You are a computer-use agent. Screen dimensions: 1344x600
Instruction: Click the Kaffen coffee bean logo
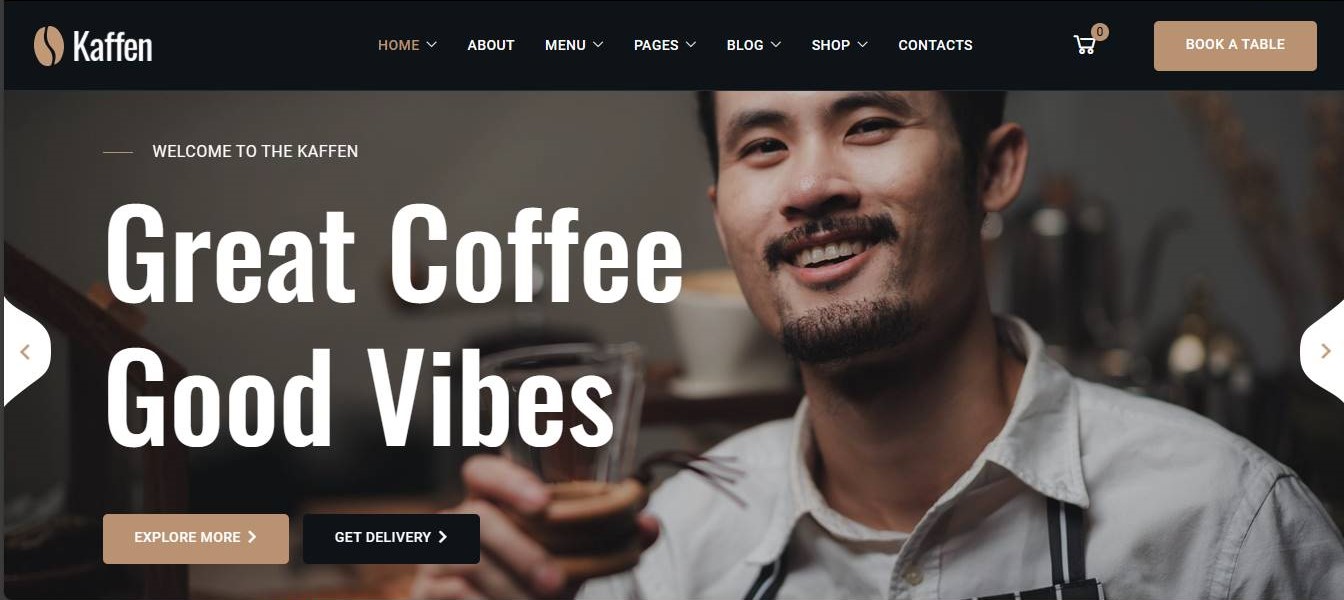48,46
